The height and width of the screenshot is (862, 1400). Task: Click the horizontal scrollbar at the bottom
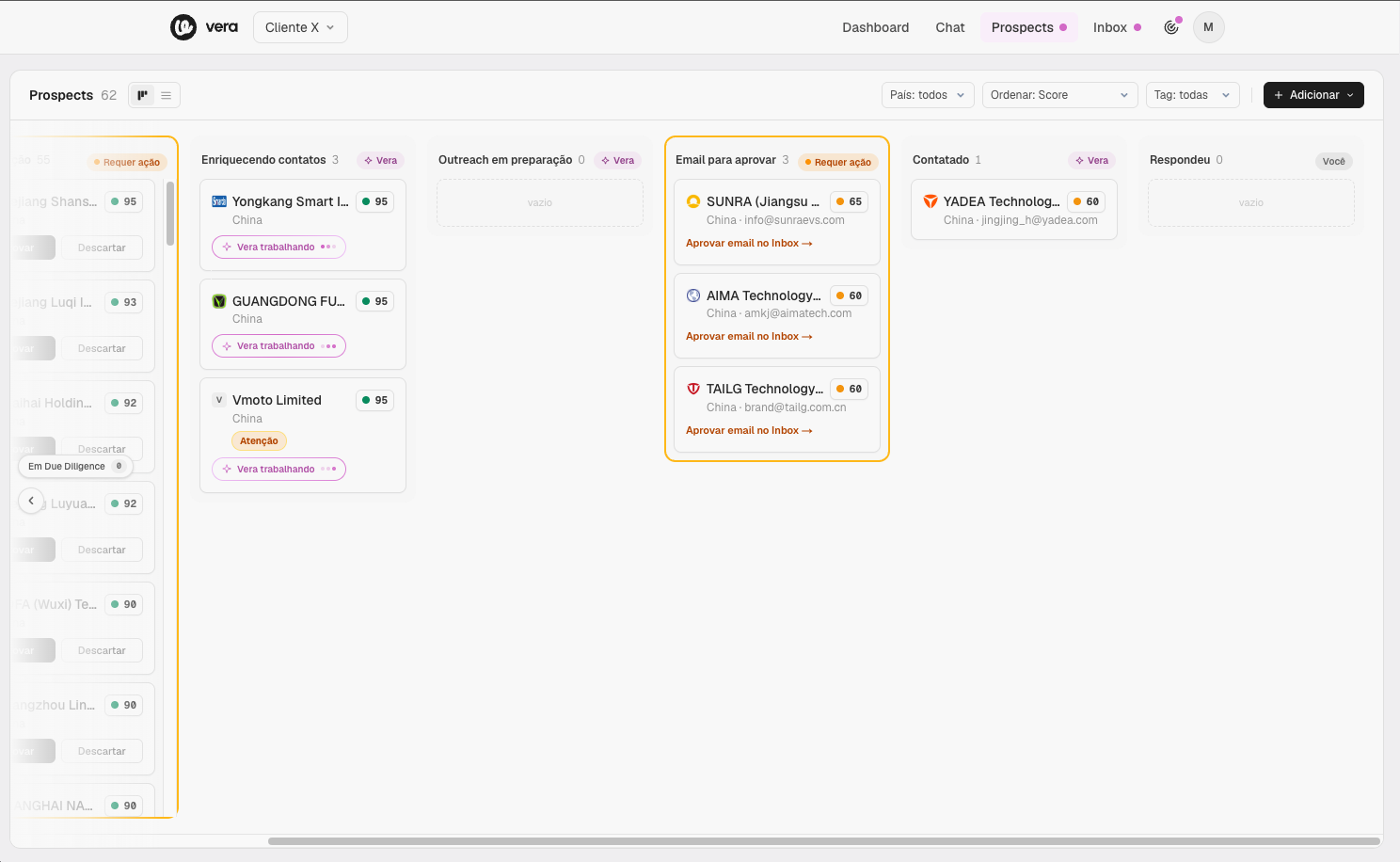pos(823,841)
